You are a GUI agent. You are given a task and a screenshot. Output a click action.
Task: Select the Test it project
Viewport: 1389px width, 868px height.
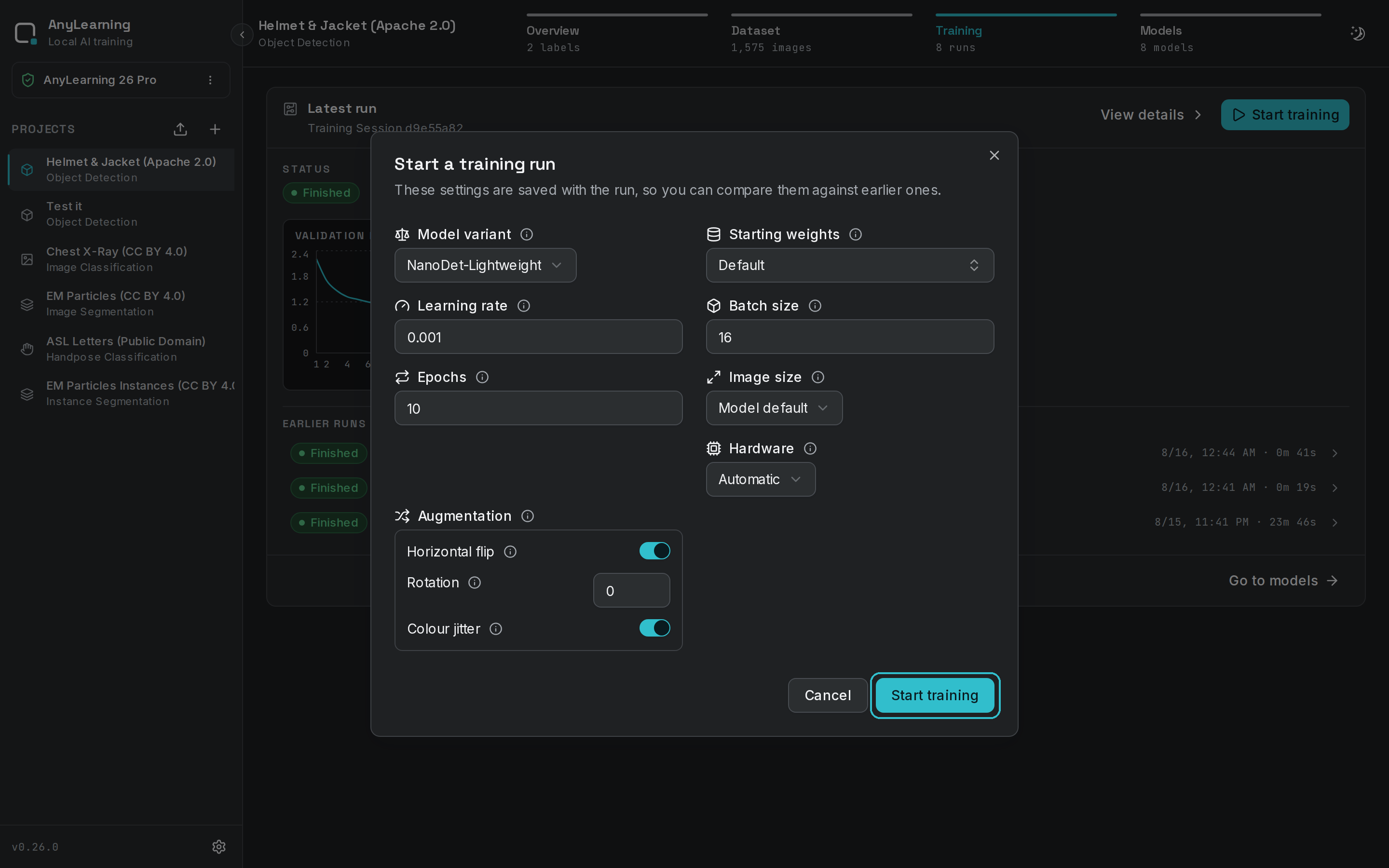click(121, 214)
